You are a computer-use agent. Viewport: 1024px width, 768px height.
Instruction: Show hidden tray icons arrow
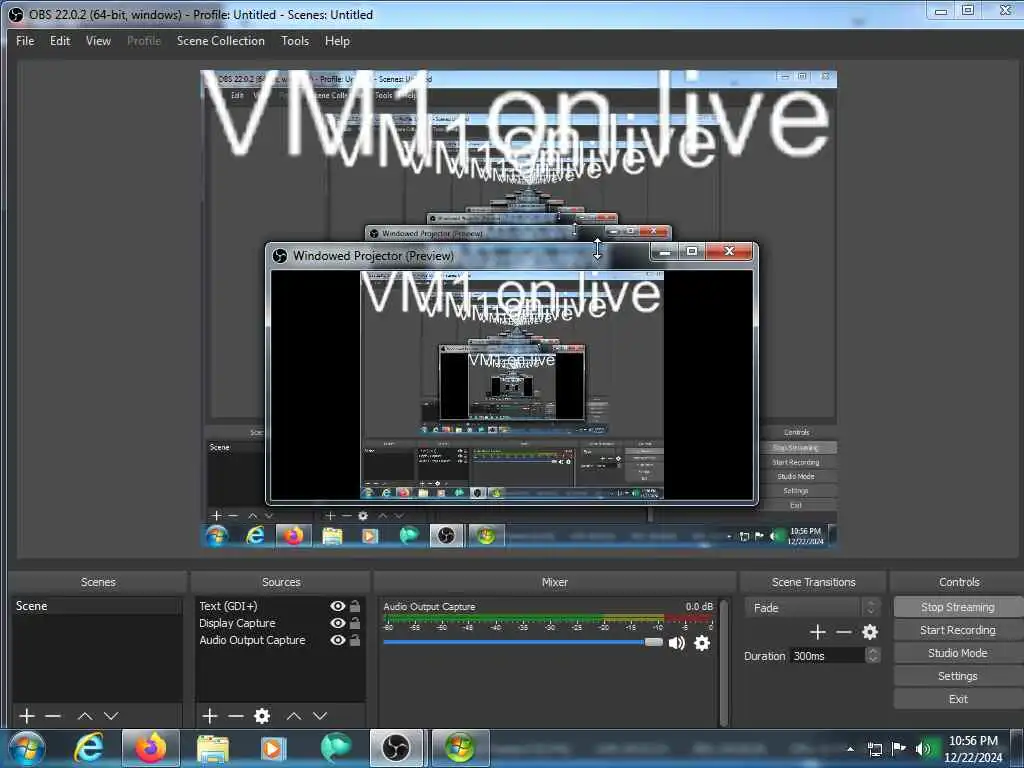850,749
